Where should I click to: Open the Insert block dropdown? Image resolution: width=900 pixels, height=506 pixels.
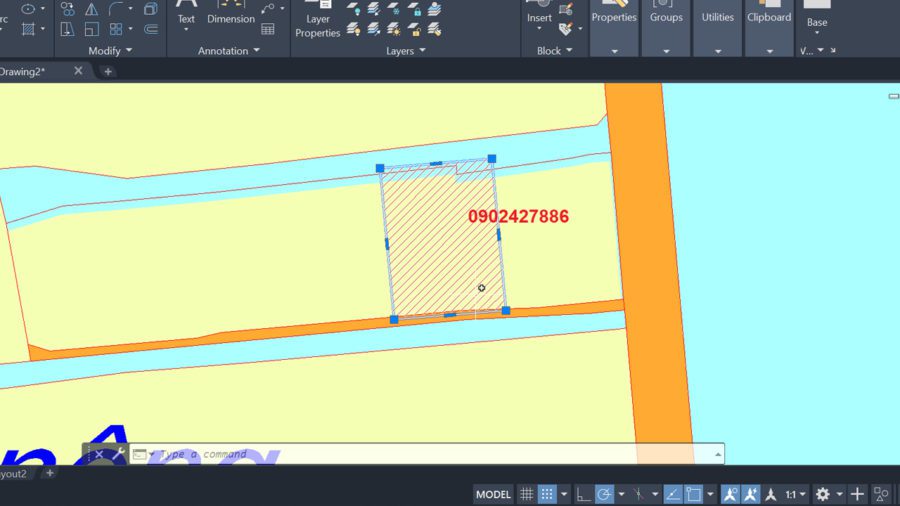click(539, 28)
